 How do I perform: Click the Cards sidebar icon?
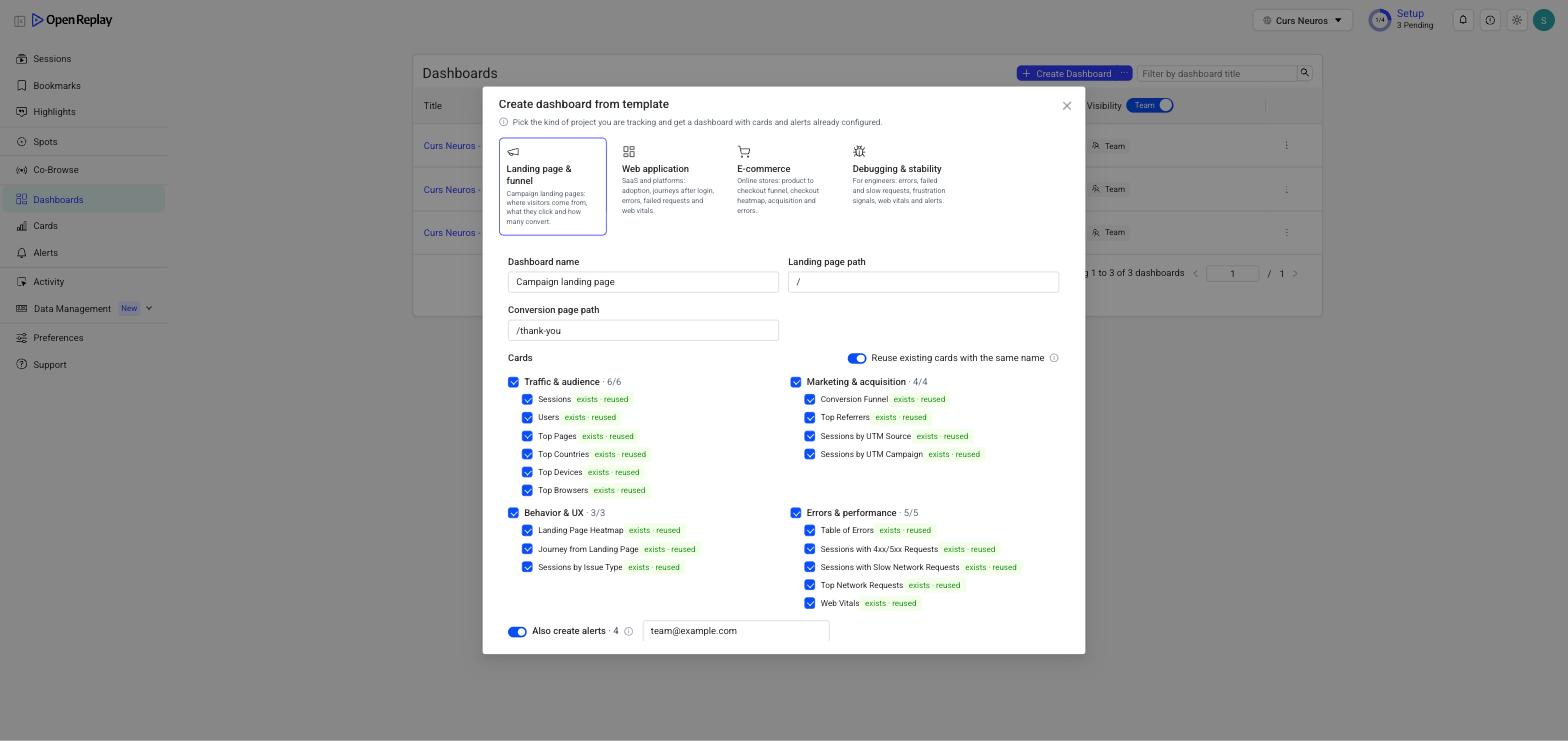coord(21,226)
